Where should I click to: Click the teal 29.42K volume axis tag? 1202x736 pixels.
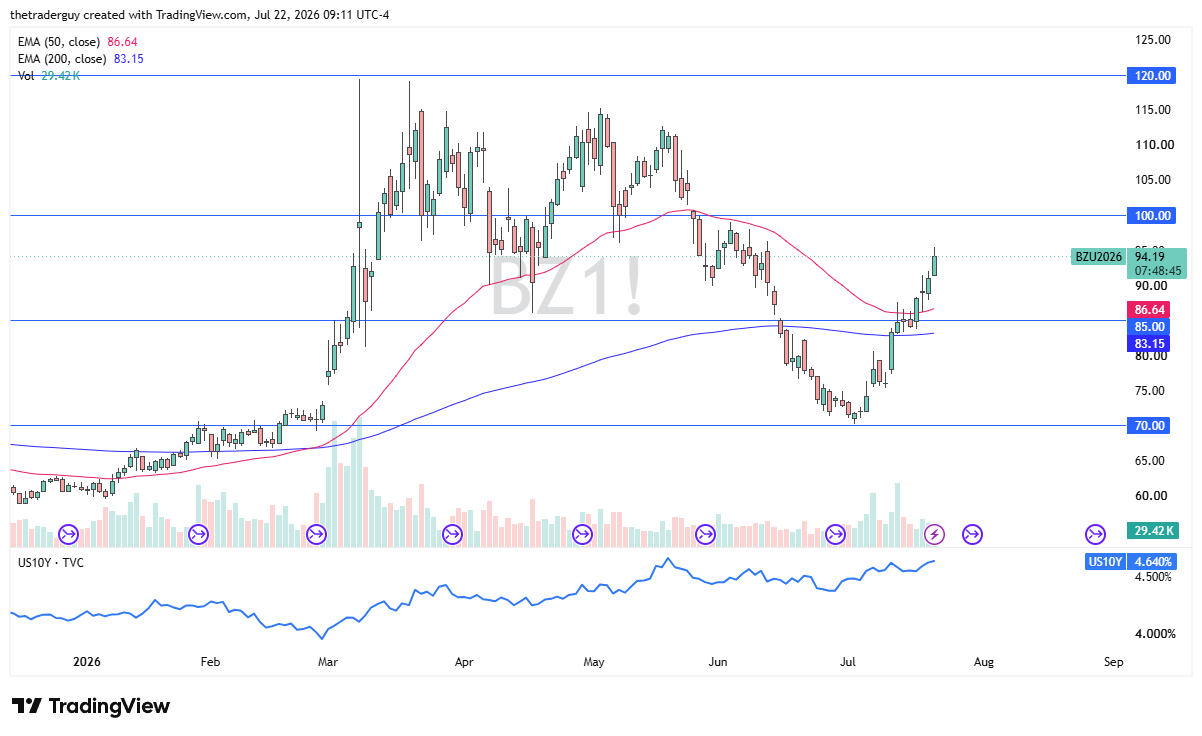tap(1154, 530)
